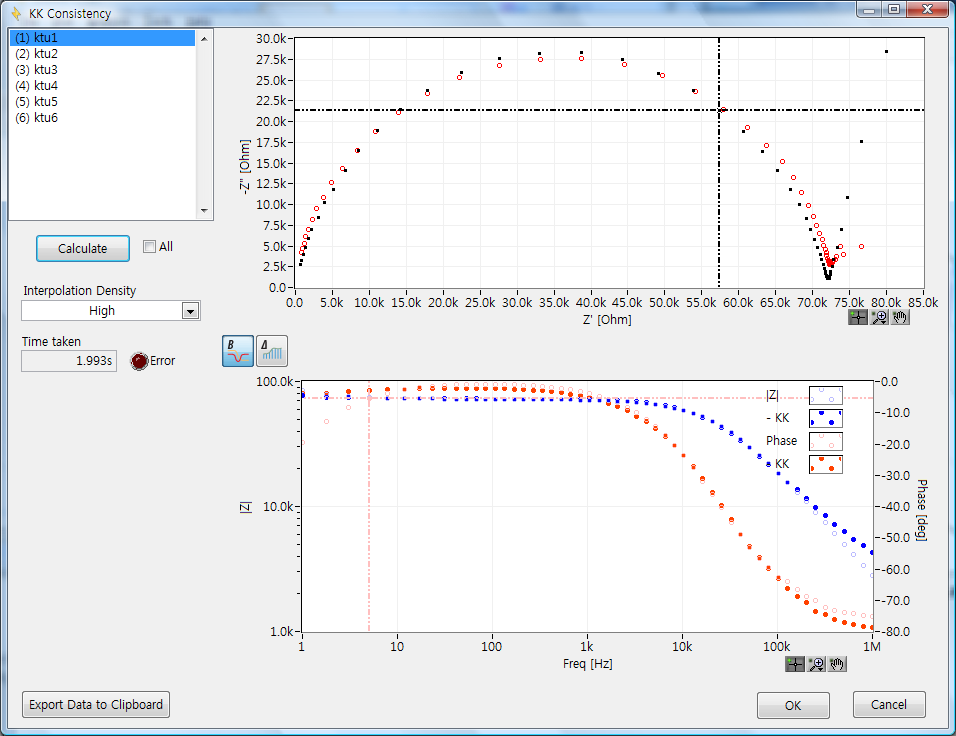Activate Nyquist plot crosshair cursor tool
This screenshot has width=956, height=736.
(858, 317)
